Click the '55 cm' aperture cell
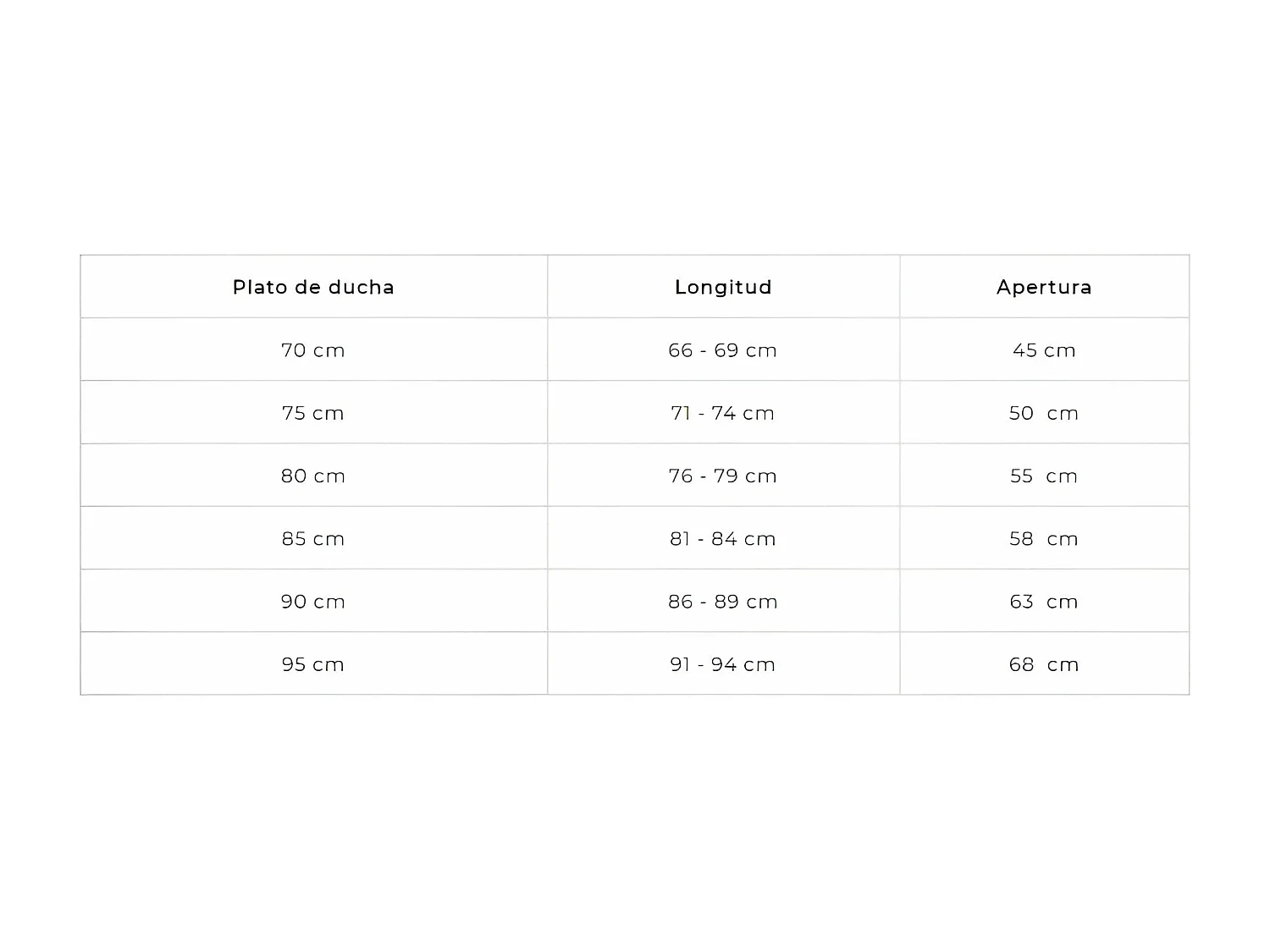The image size is (1270, 952). (1044, 476)
